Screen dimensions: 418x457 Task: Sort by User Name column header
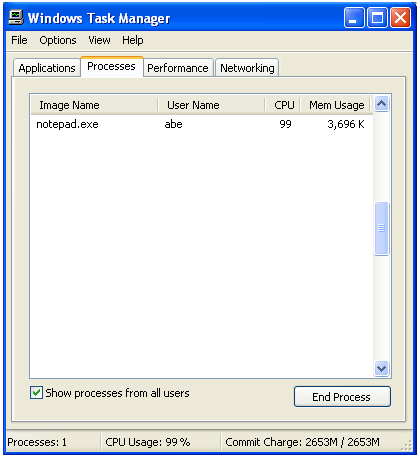click(211, 105)
